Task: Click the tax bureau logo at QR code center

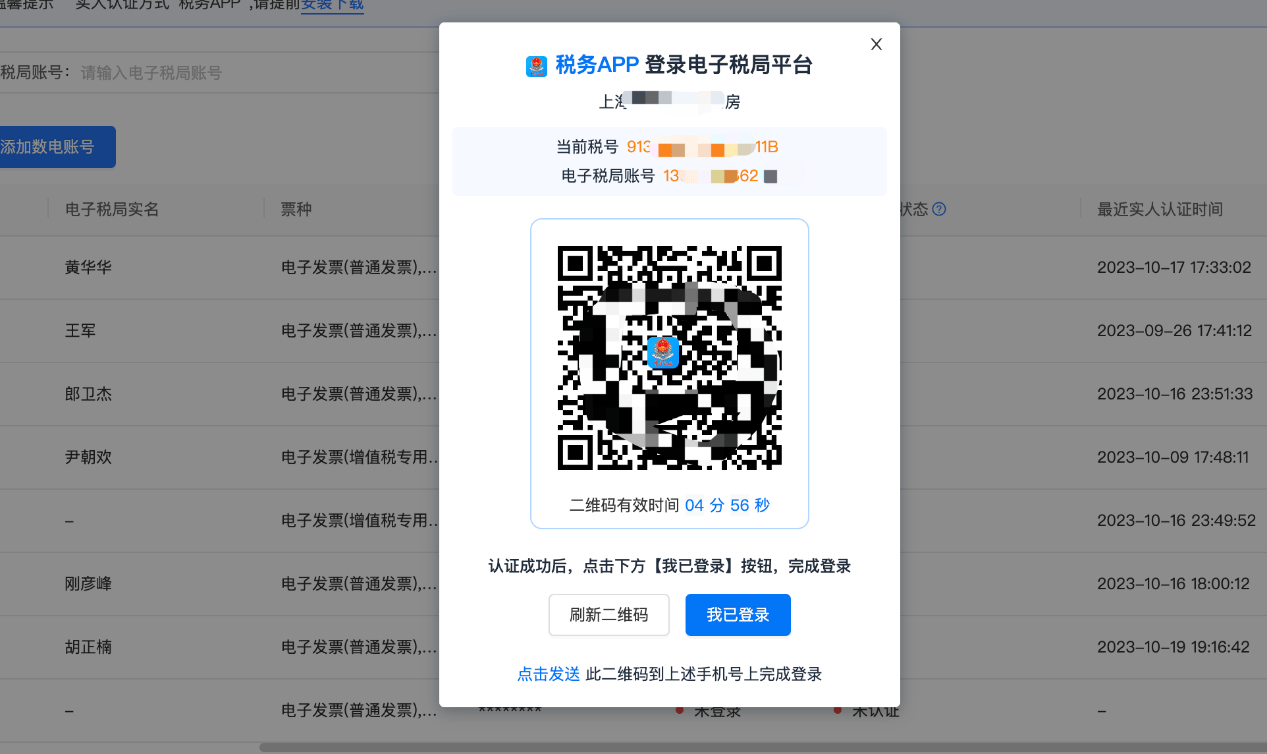Action: [x=663, y=353]
